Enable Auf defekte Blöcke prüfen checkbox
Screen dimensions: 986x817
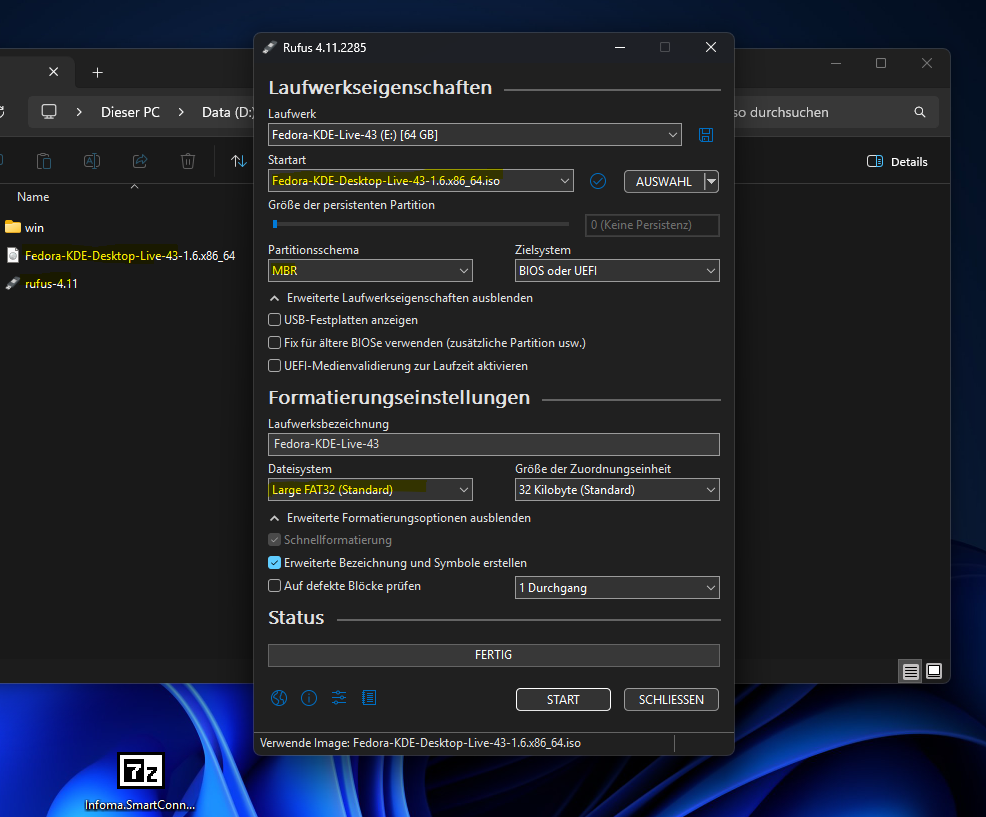[275, 586]
